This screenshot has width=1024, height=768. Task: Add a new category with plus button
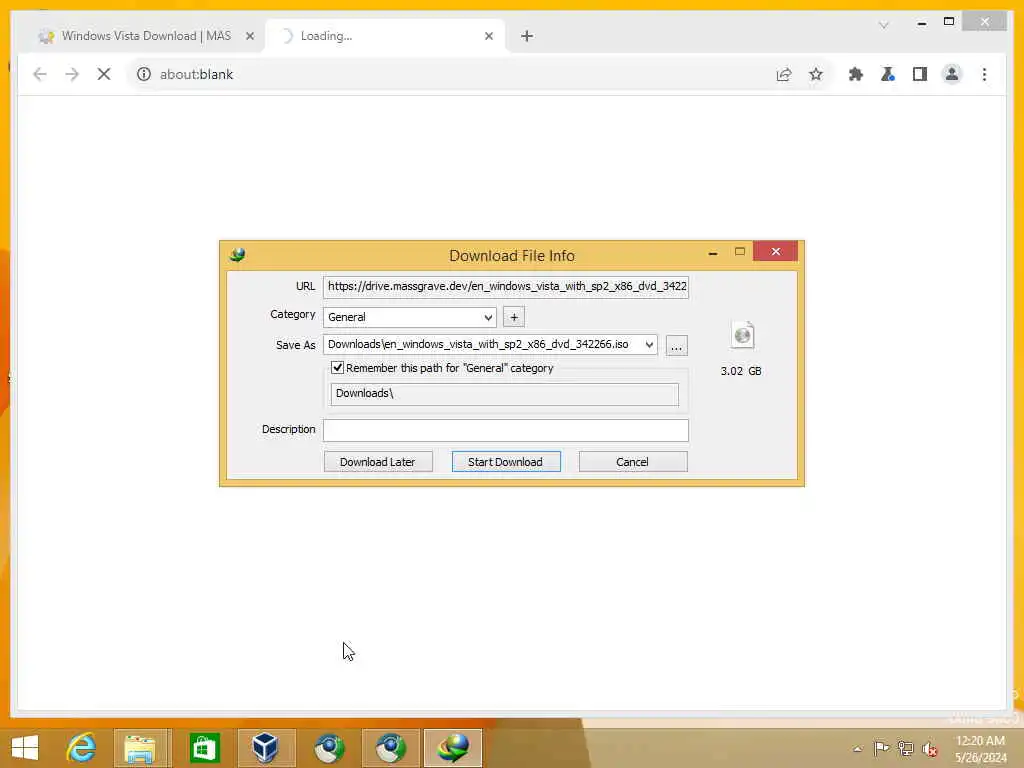[x=514, y=317]
